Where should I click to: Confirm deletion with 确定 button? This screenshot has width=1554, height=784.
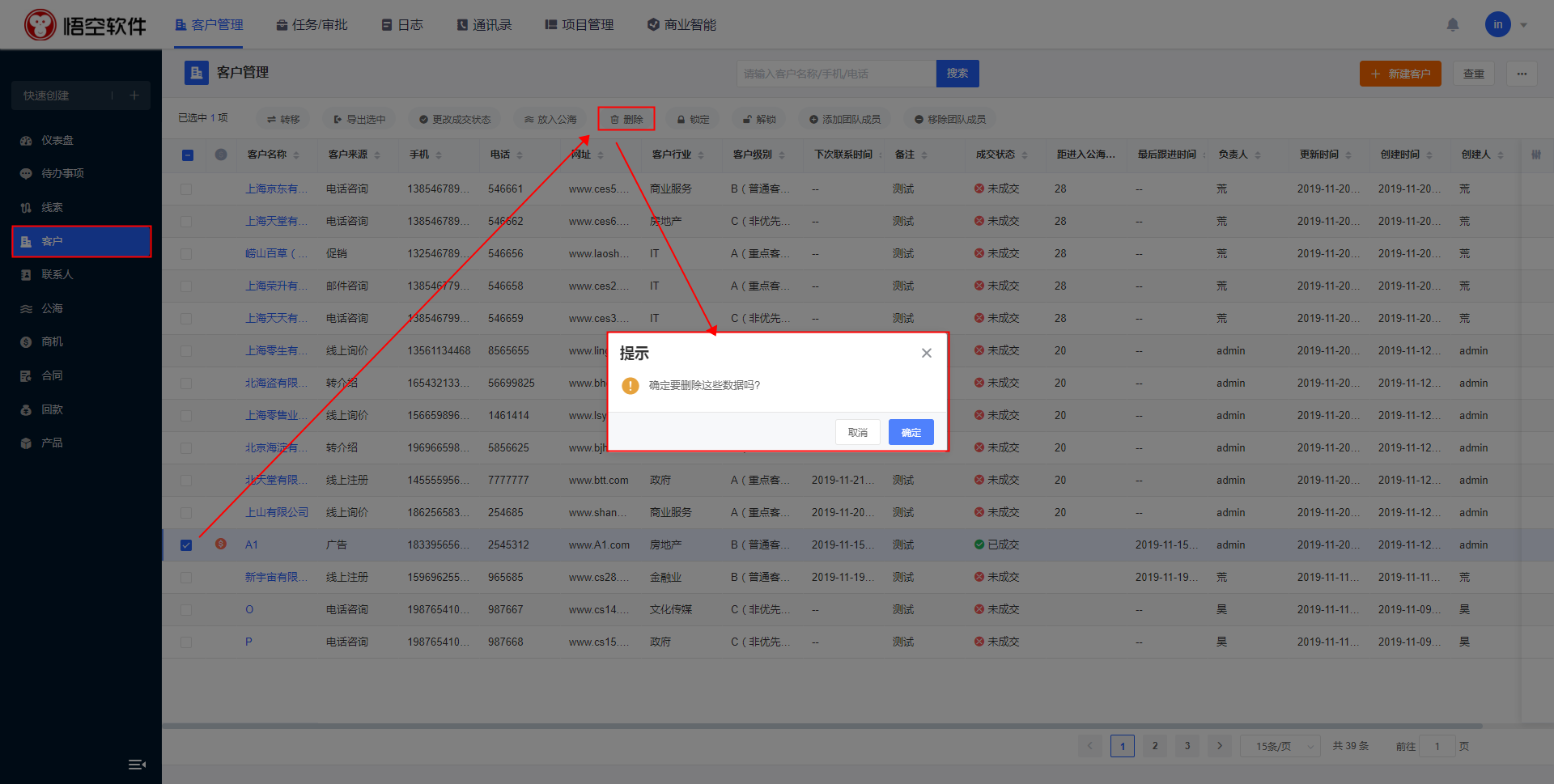(x=911, y=432)
